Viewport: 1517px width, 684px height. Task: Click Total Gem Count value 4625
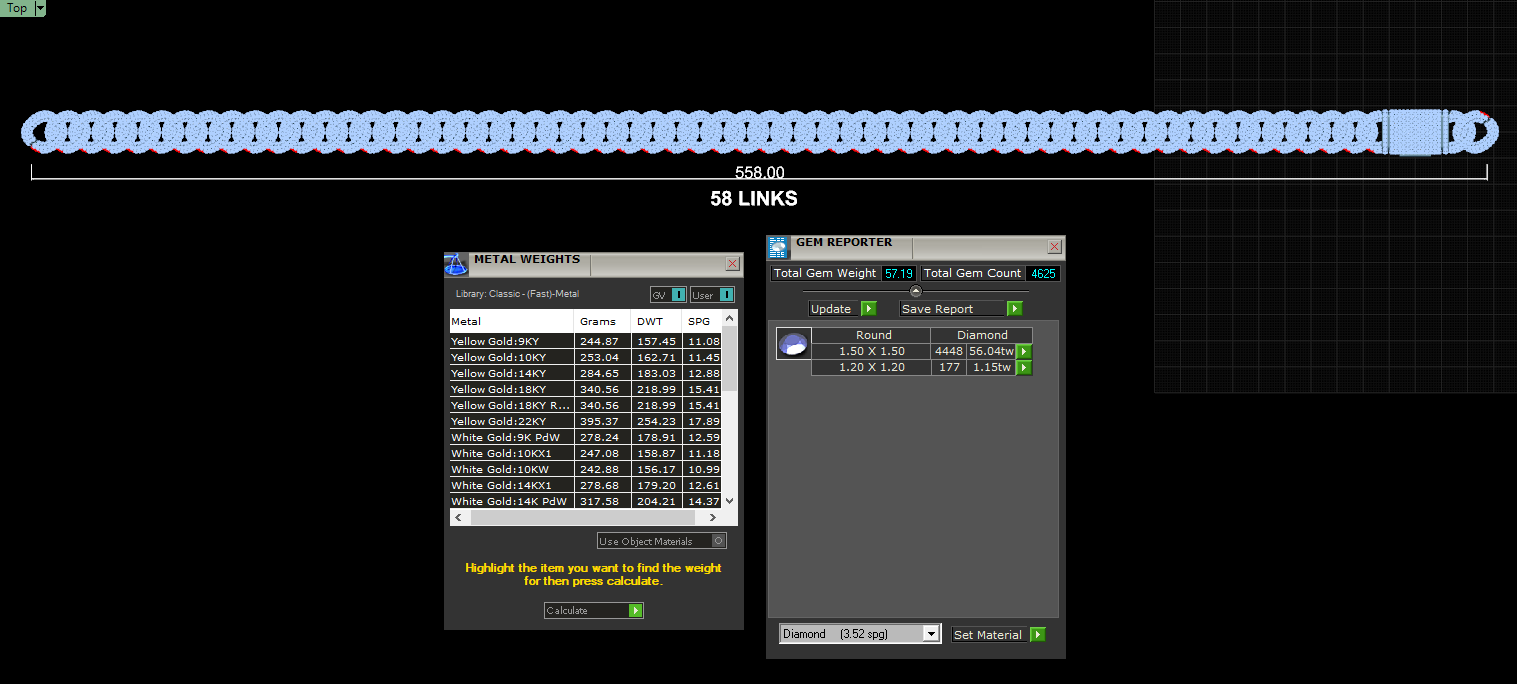point(1043,273)
